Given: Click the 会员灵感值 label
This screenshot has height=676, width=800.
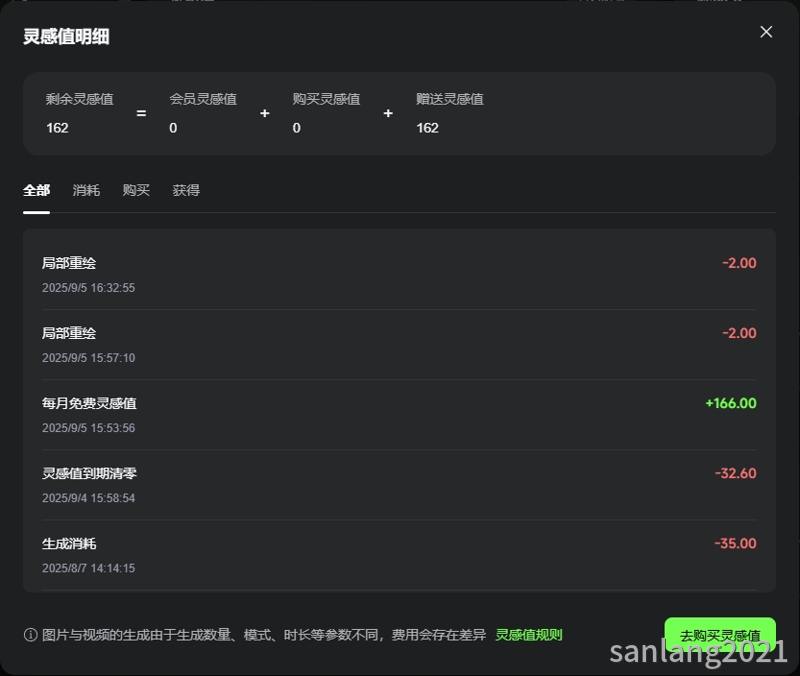Looking at the screenshot, I should pos(203,99).
